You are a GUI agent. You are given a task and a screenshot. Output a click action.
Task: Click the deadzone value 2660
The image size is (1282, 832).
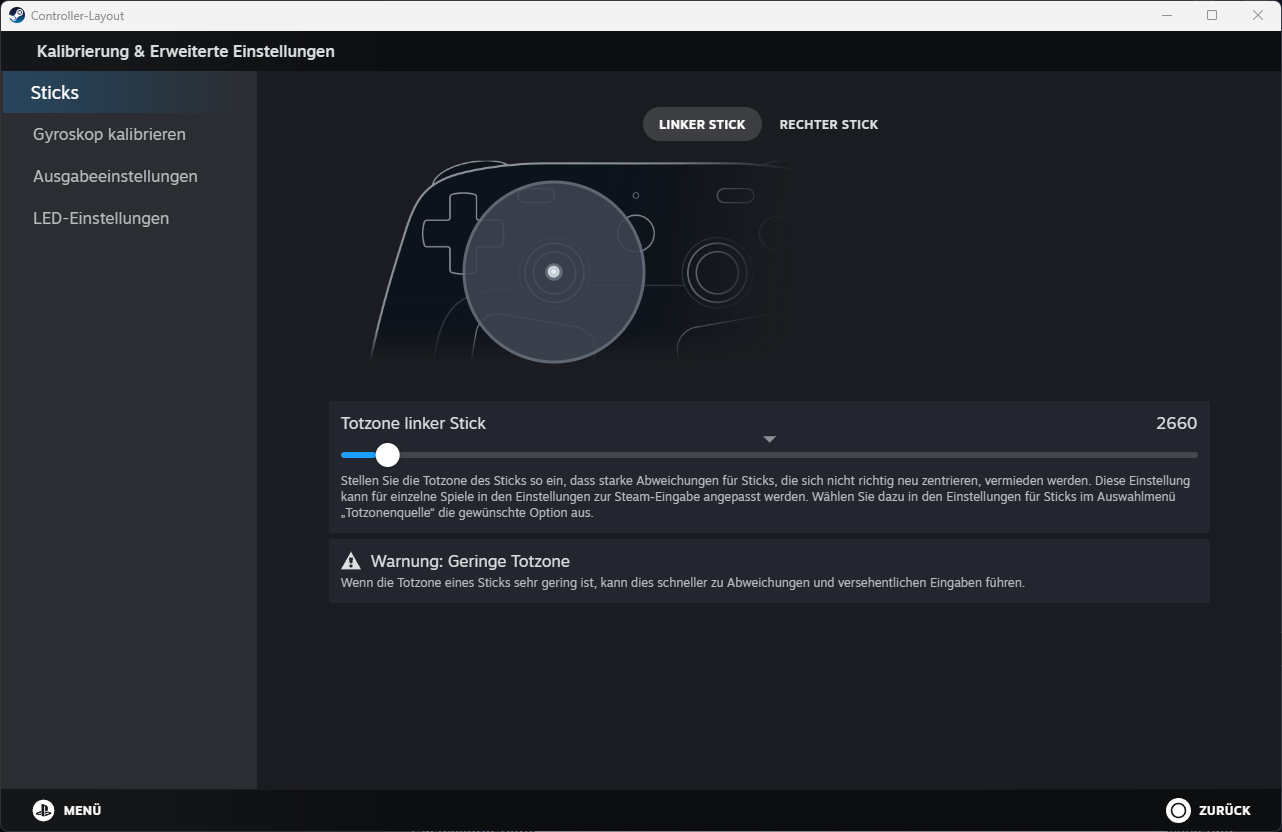tap(1176, 423)
